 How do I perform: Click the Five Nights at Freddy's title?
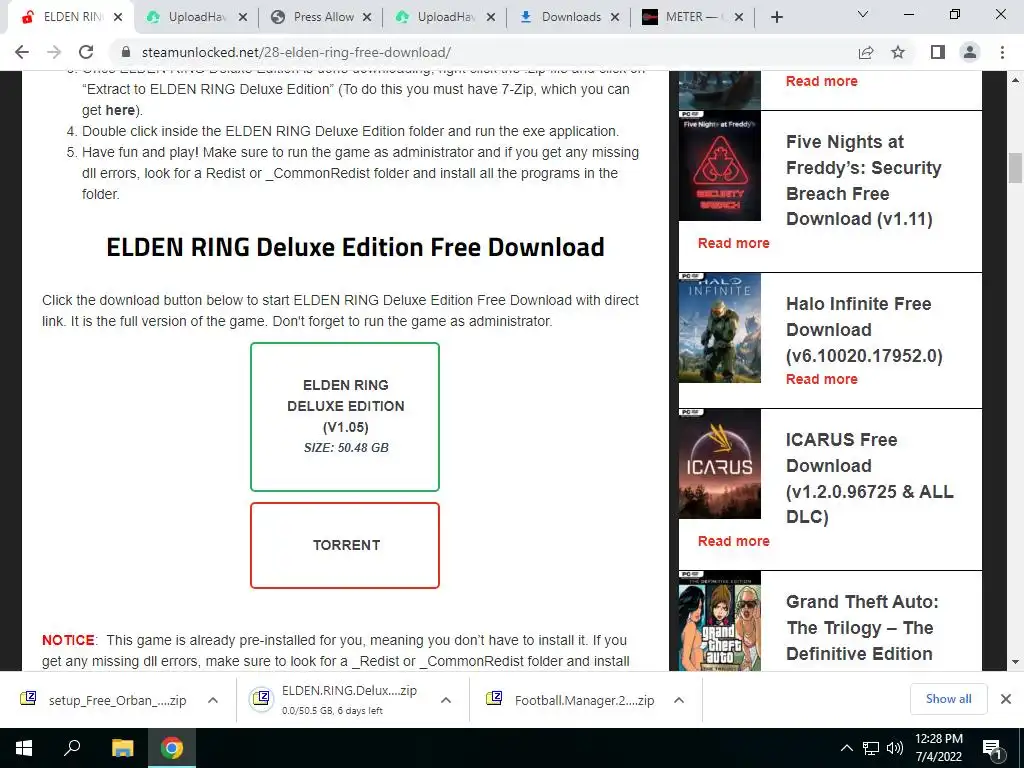point(863,180)
